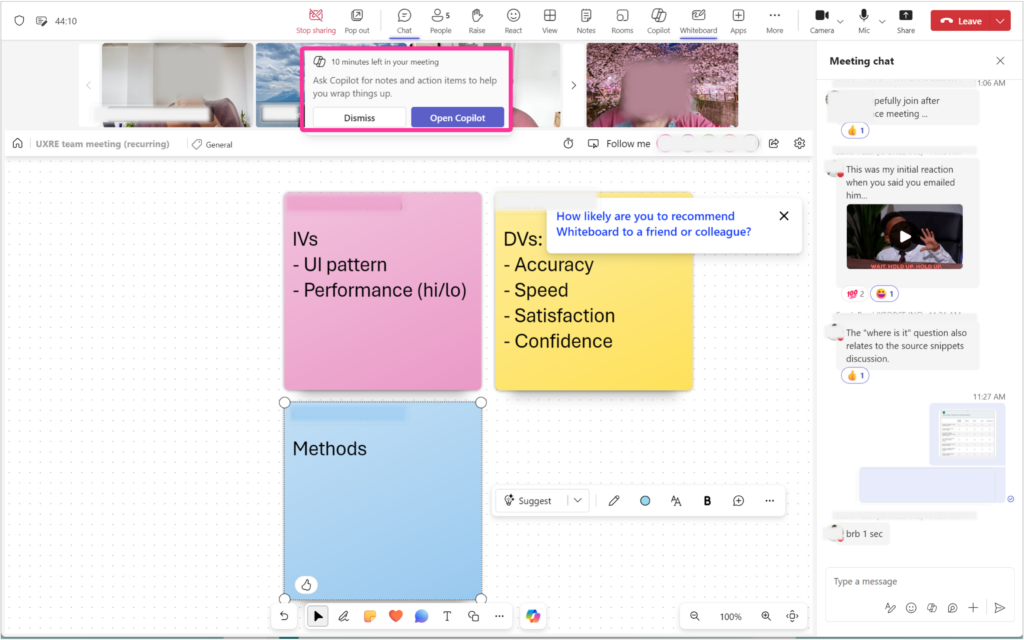The image size is (1024, 640).
Task: Click the Open Copilot button
Action: 457,118
